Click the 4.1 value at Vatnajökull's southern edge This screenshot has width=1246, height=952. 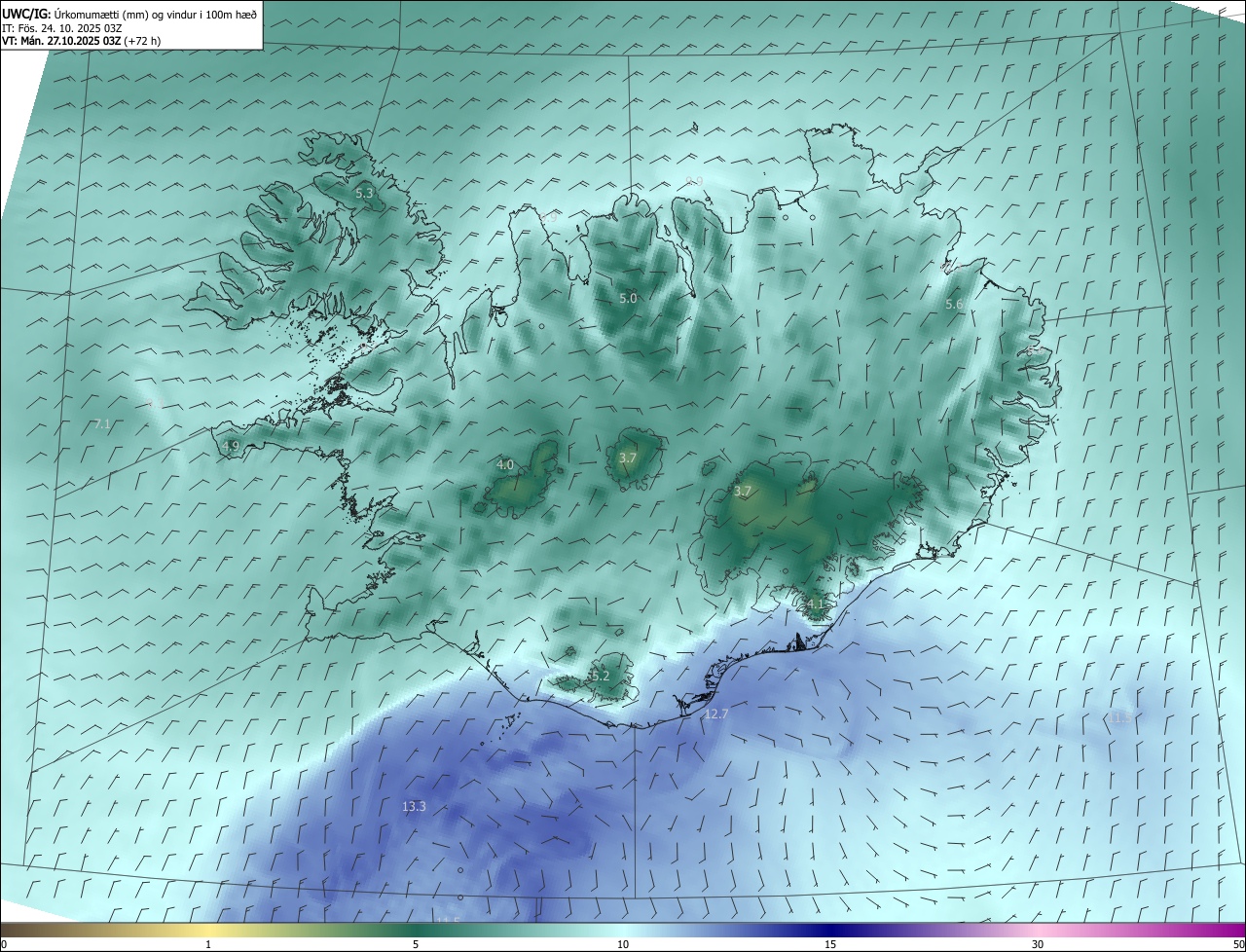click(815, 604)
